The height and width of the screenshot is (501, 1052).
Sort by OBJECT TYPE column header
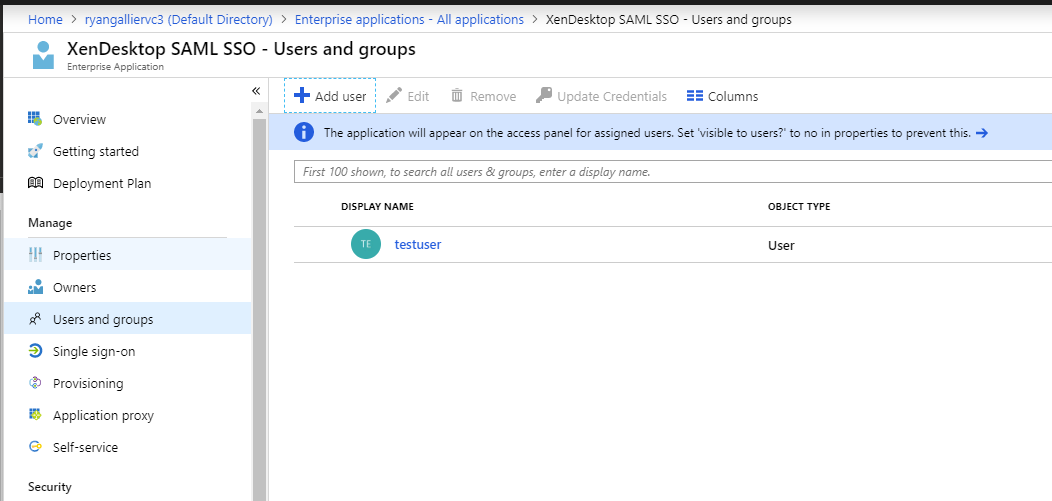pos(799,207)
